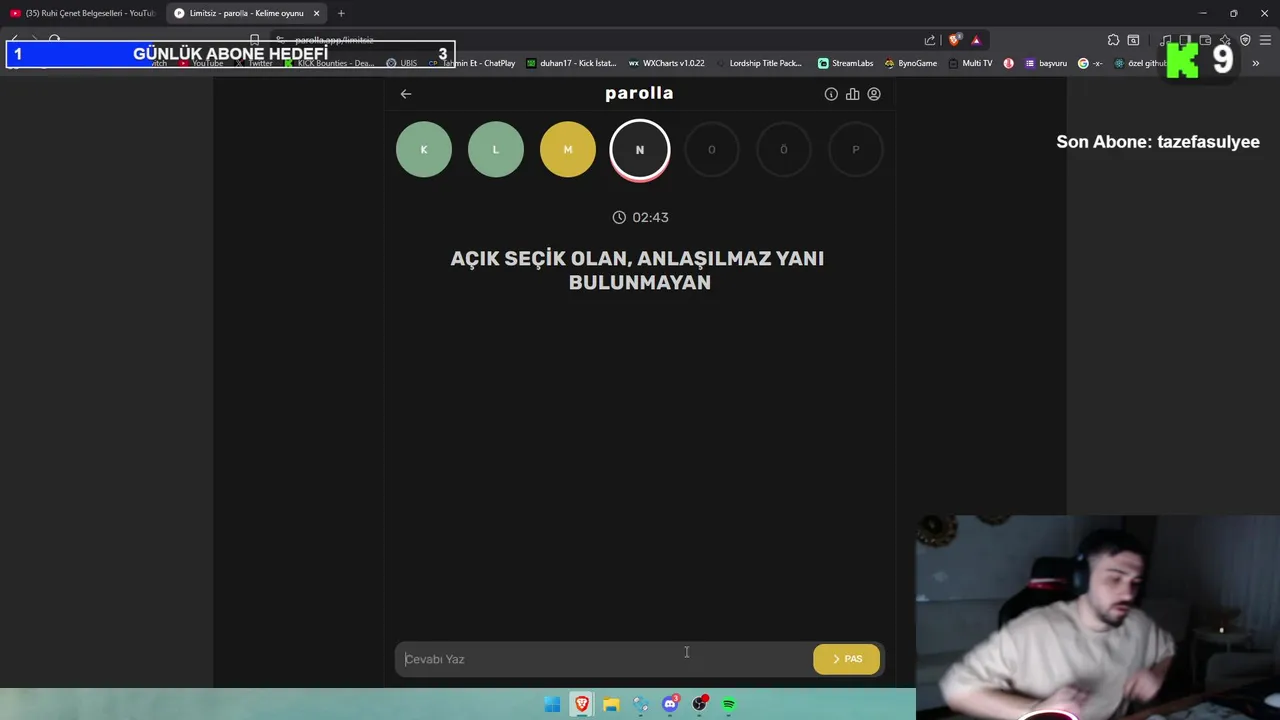Image resolution: width=1280 pixels, height=720 pixels.
Task: Open the başvuru bookmark
Action: [x=1046, y=63]
